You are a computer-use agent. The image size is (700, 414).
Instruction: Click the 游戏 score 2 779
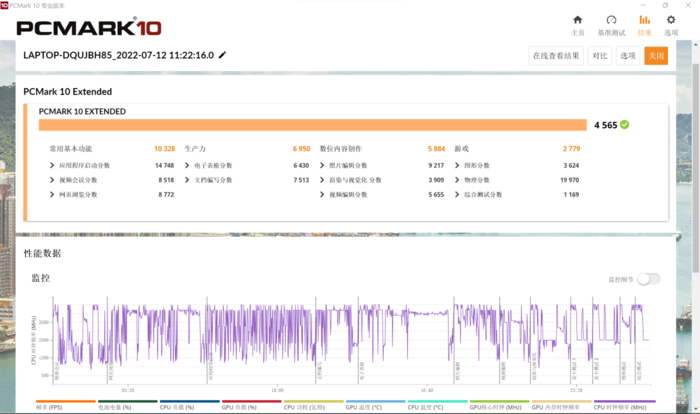tap(571, 149)
